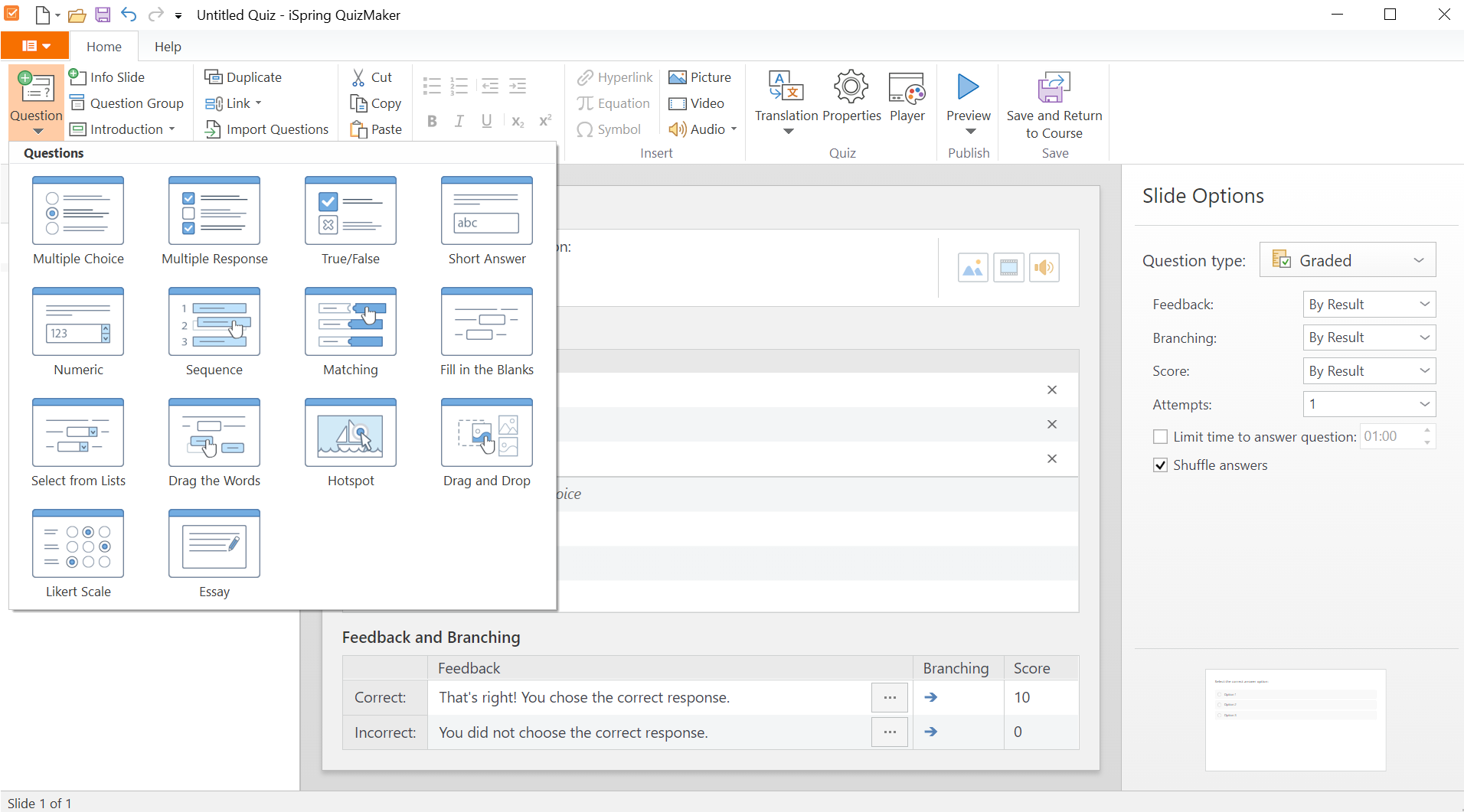This screenshot has height=812, width=1464.
Task: Insert a Select from Lists question
Action: pyautogui.click(x=78, y=443)
